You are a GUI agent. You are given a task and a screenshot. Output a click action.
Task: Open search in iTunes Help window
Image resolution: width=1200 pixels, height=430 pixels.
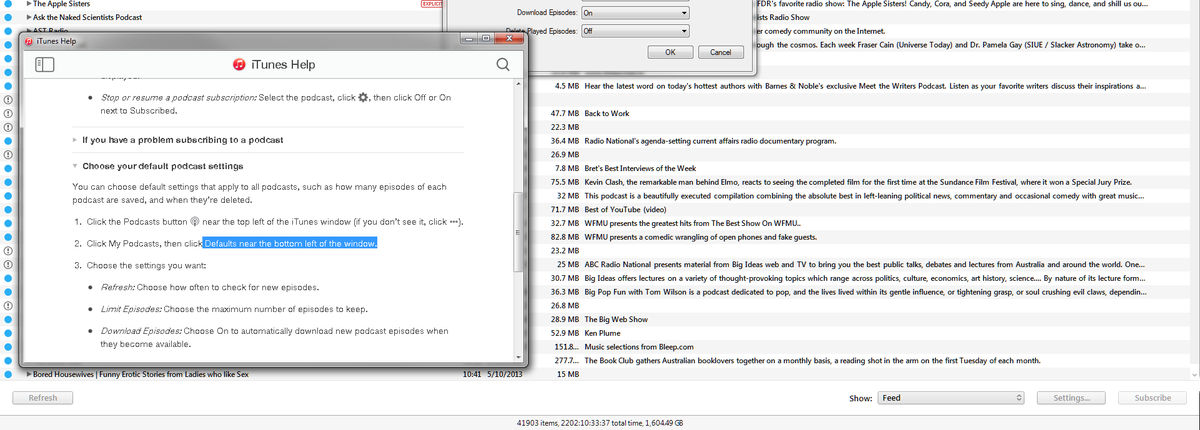tap(503, 64)
